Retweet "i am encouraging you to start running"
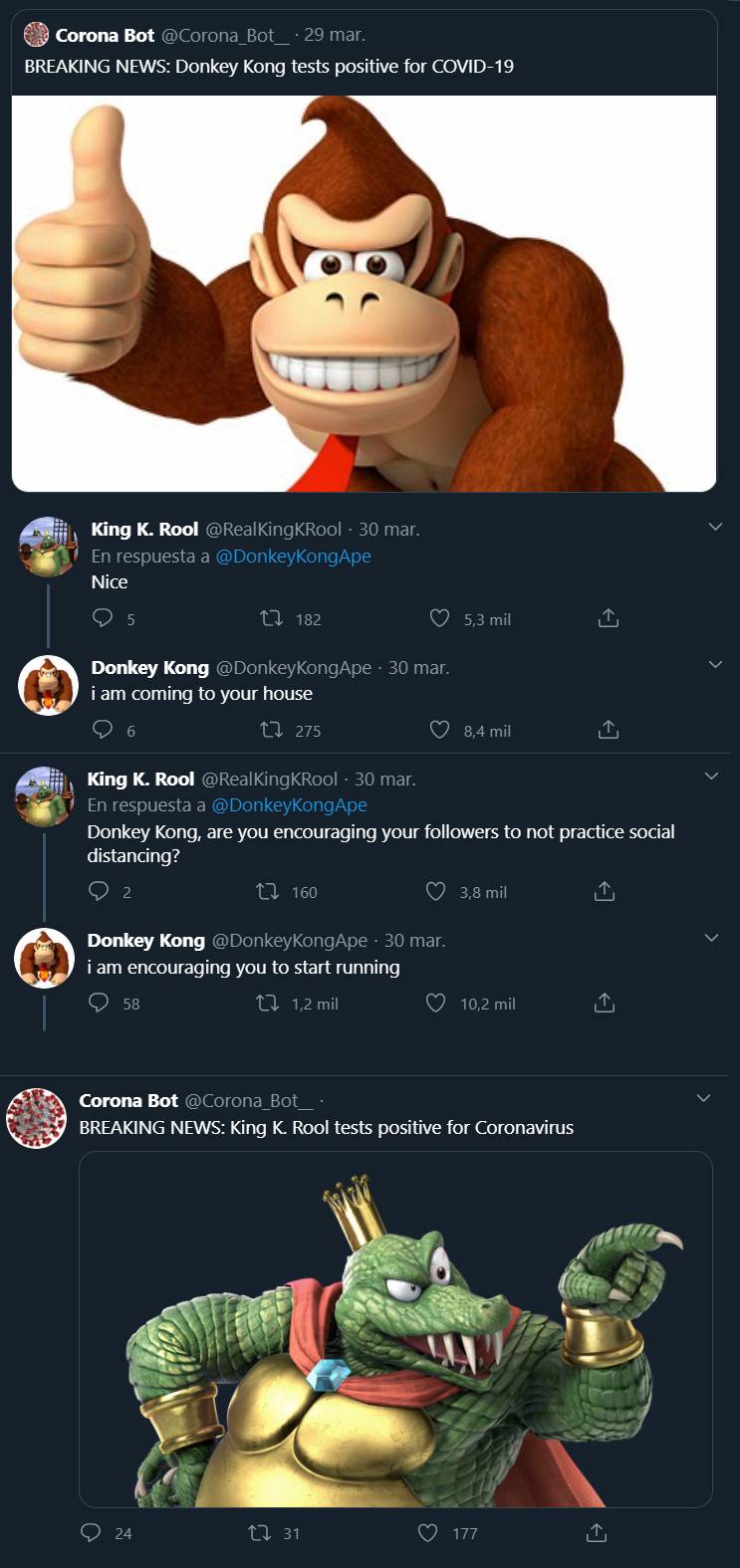Screen dimensions: 740x1568 click(267, 1003)
